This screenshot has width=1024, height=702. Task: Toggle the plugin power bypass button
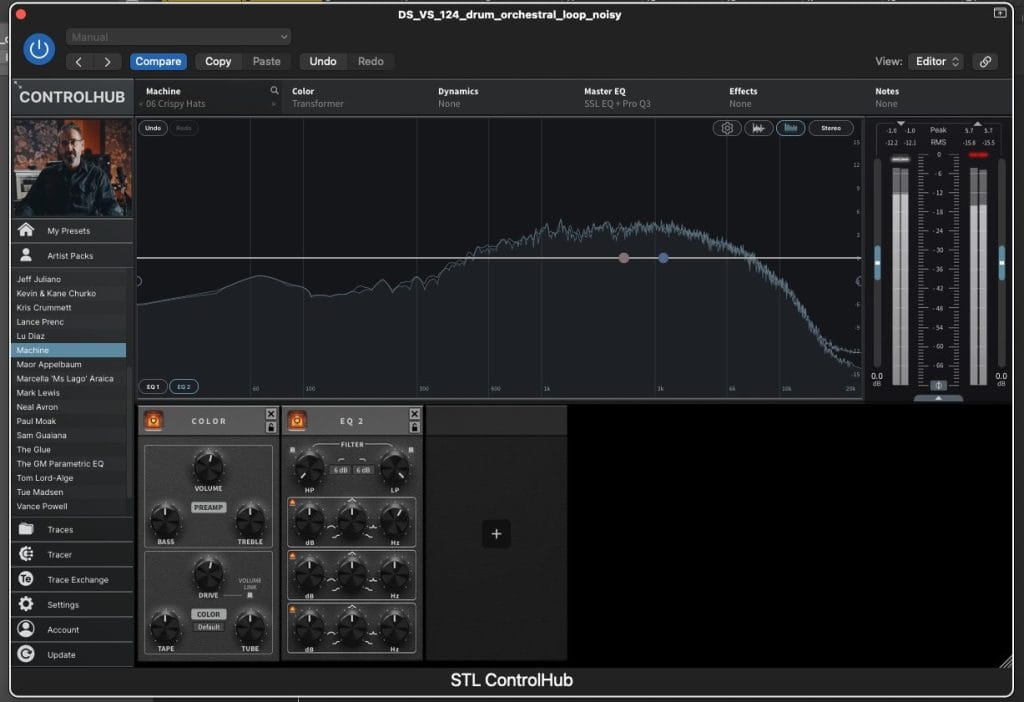(x=39, y=49)
